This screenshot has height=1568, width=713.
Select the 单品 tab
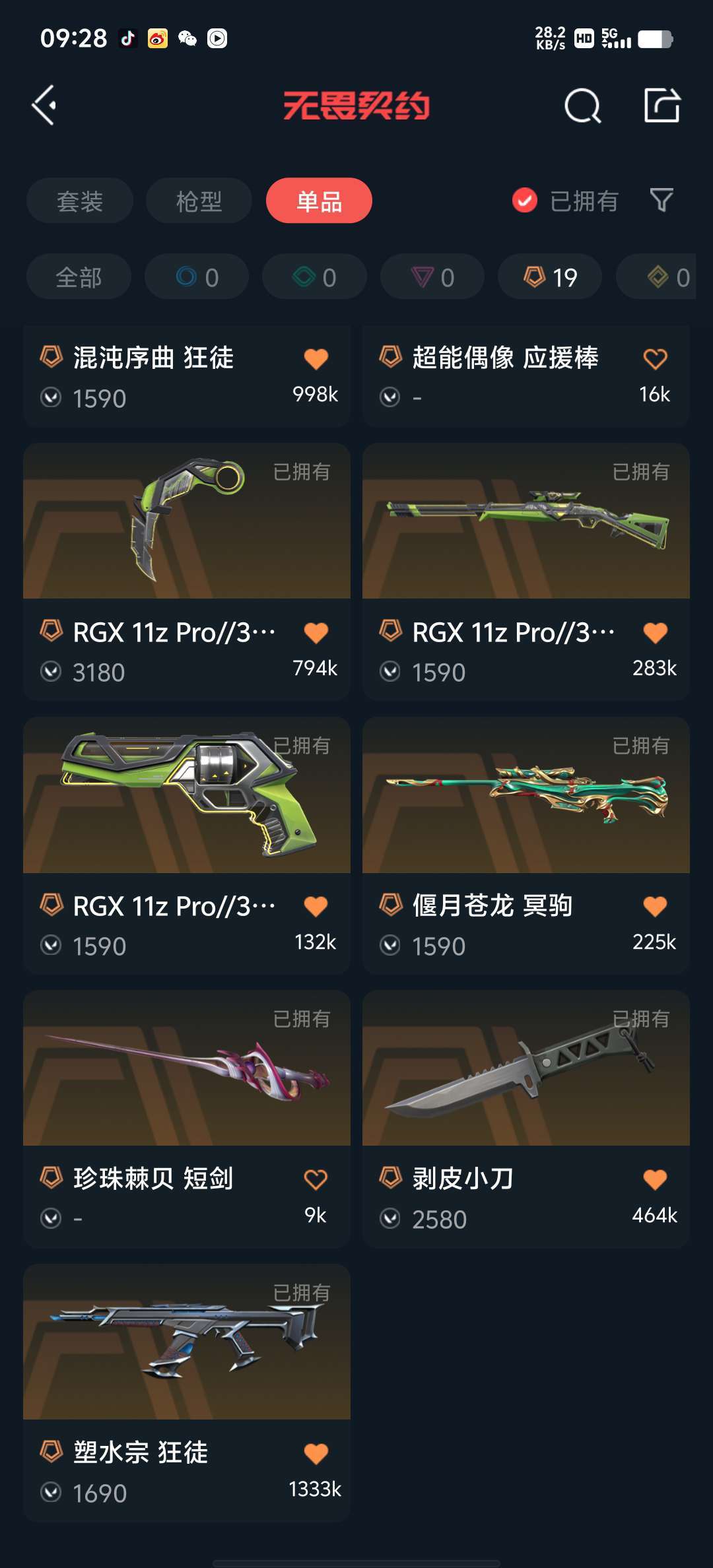pos(319,201)
